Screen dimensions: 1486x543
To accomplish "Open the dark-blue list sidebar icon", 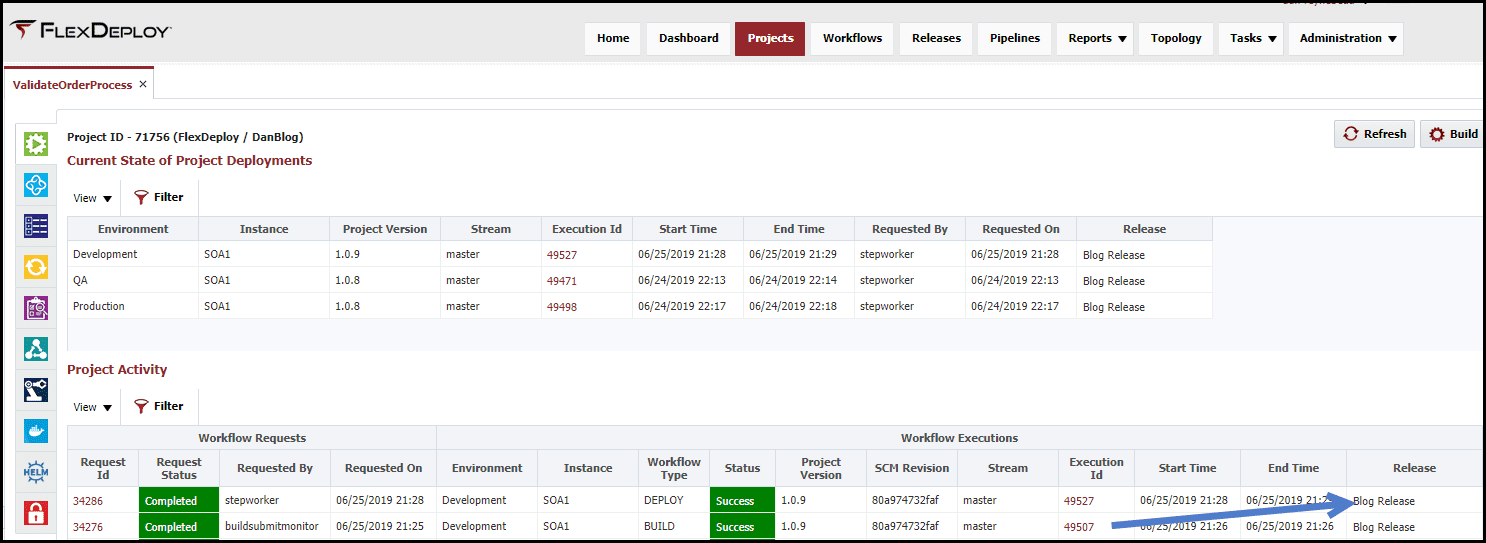I will [36, 226].
